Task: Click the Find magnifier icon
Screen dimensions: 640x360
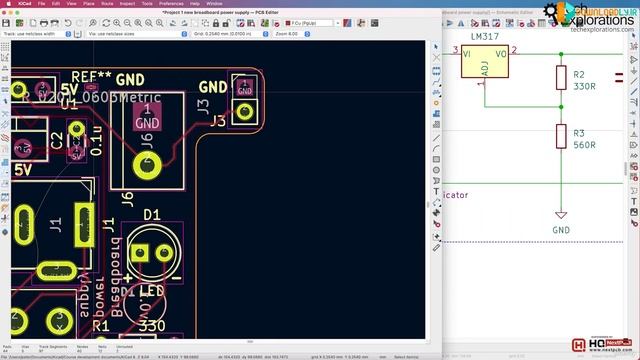Action: tap(93, 23)
